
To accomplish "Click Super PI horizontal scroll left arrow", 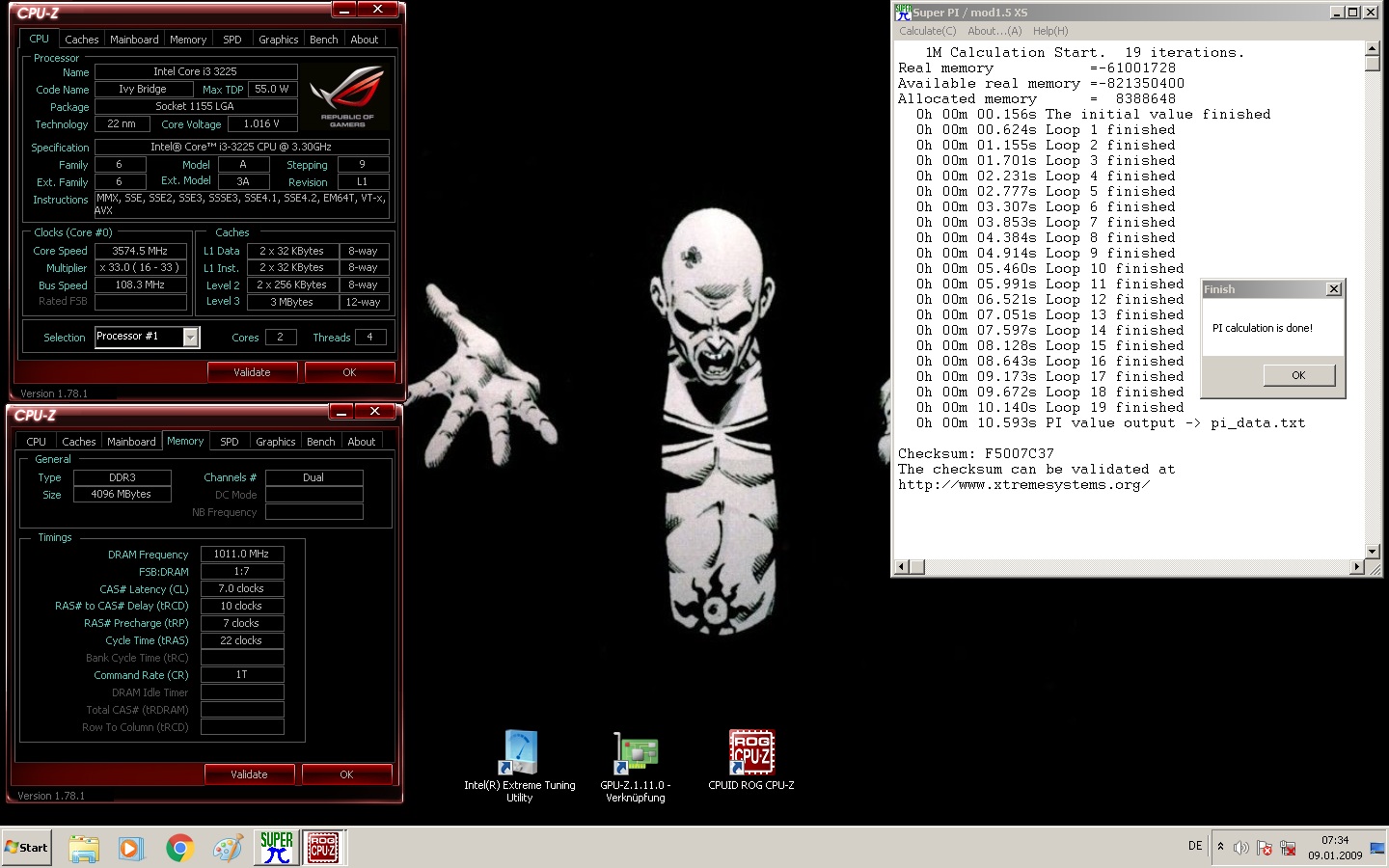I will (902, 566).
